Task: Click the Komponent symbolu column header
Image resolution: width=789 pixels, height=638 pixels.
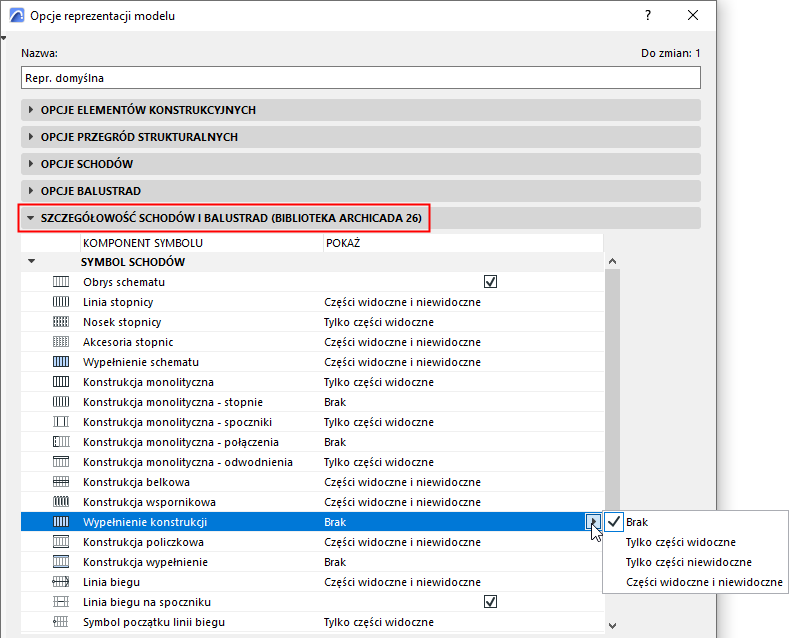Action: 201,243
